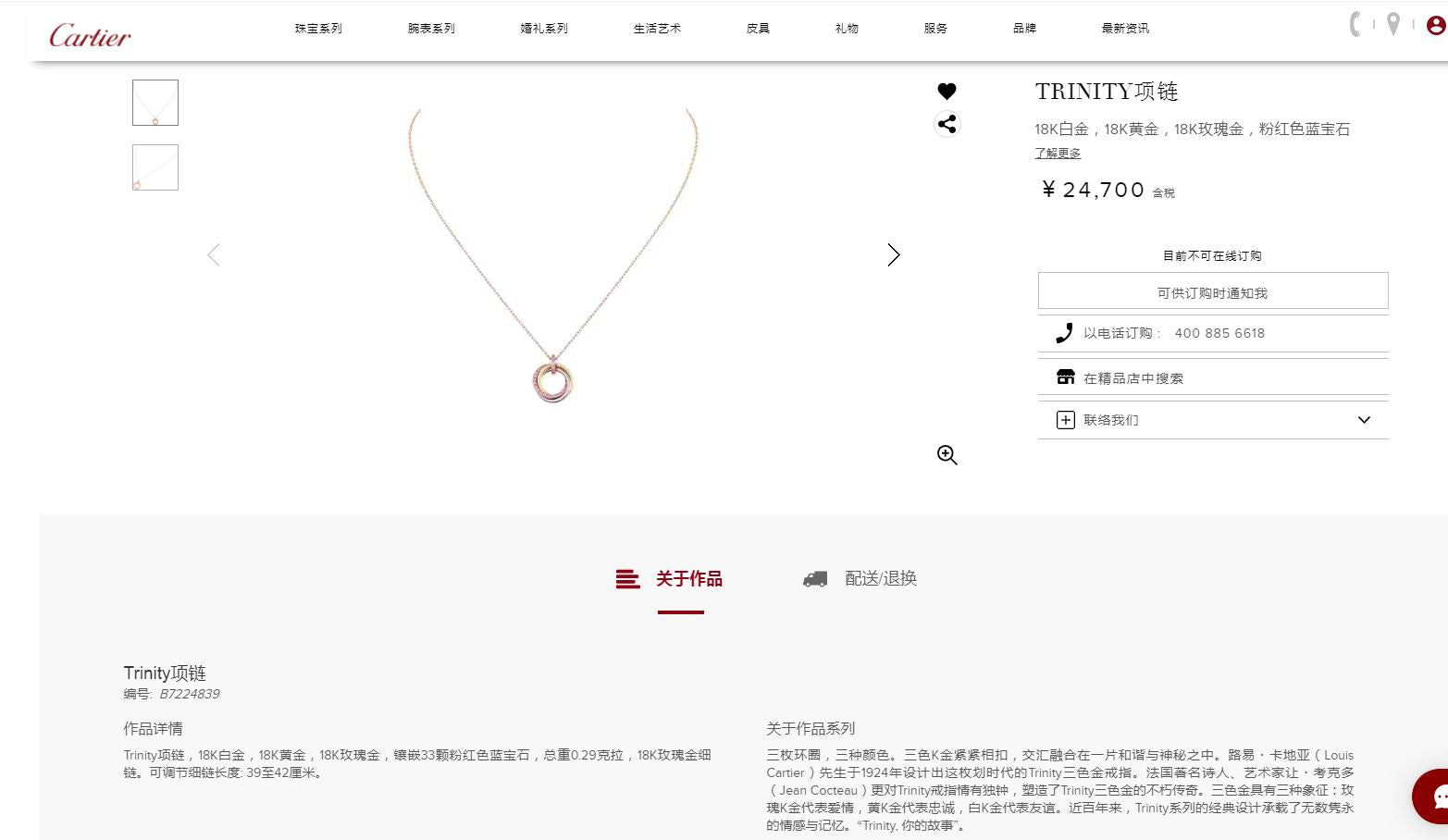The height and width of the screenshot is (840, 1448).
Task: Click the 可供订购时通知我 button
Action: coord(1213,290)
